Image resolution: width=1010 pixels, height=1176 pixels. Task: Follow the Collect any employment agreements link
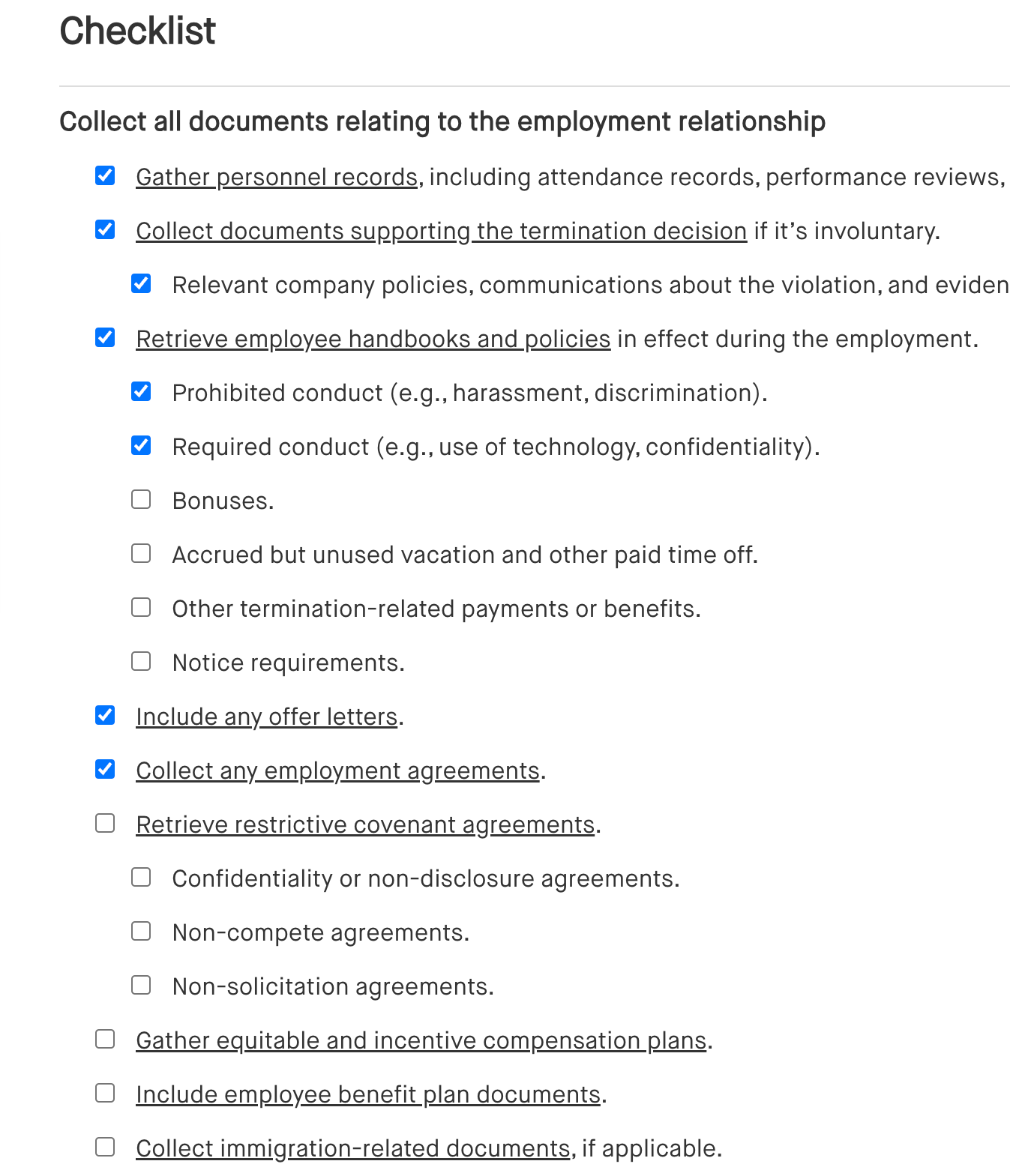[337, 771]
